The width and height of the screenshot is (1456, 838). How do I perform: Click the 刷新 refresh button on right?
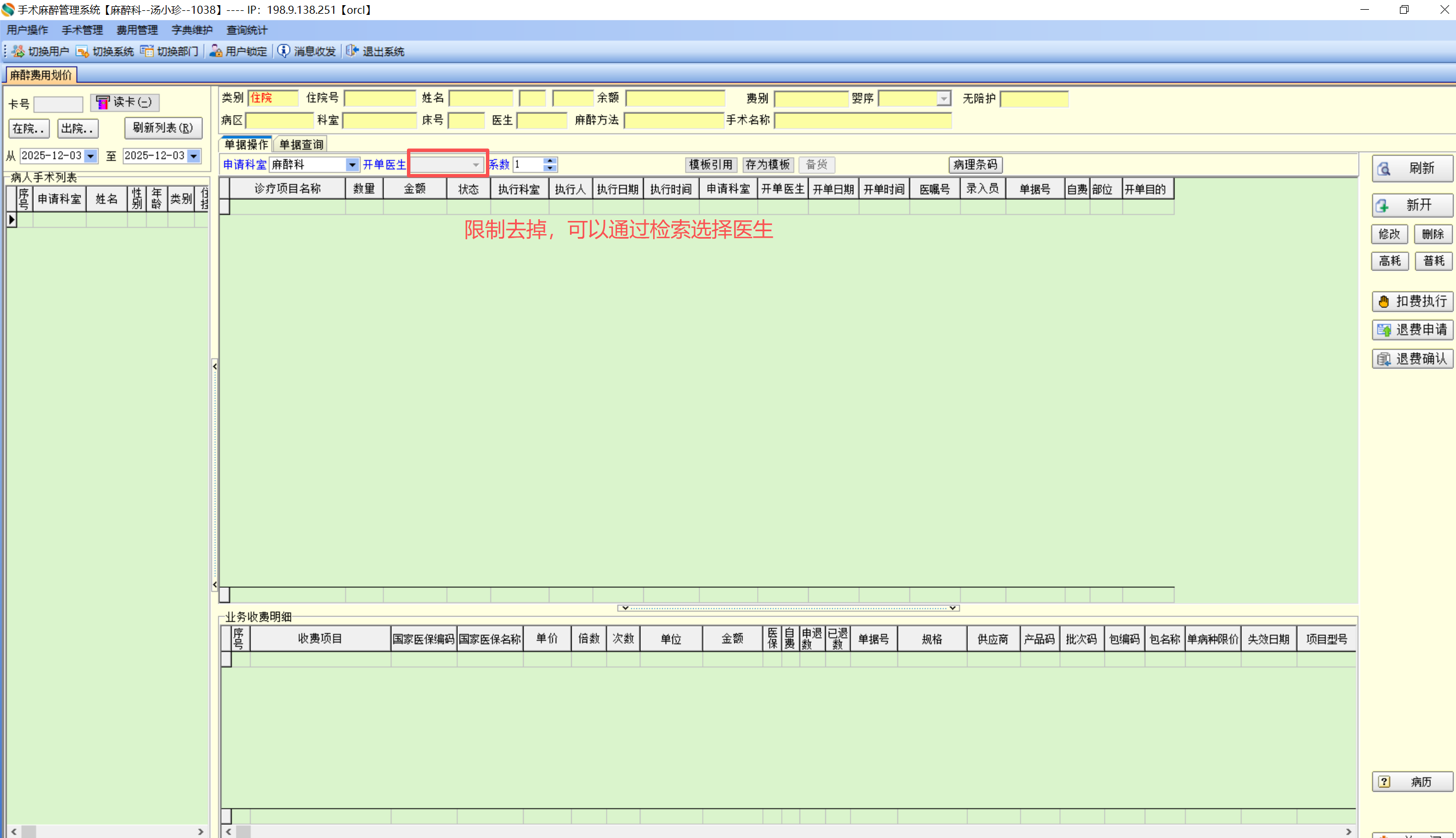pyautogui.click(x=1412, y=168)
